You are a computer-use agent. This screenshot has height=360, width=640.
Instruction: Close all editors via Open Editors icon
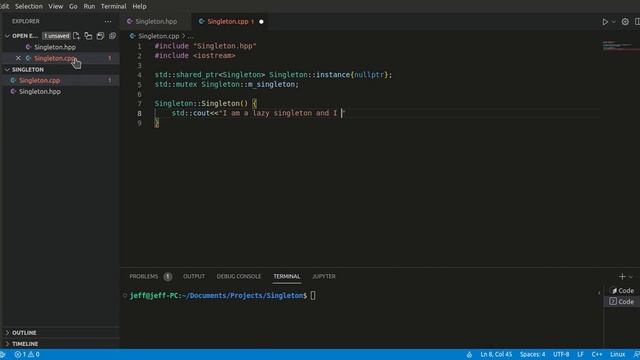pos(112,36)
